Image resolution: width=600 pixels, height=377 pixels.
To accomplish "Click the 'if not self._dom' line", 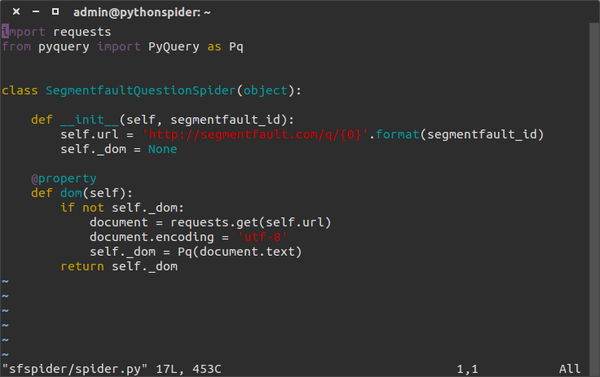I will pos(122,208).
